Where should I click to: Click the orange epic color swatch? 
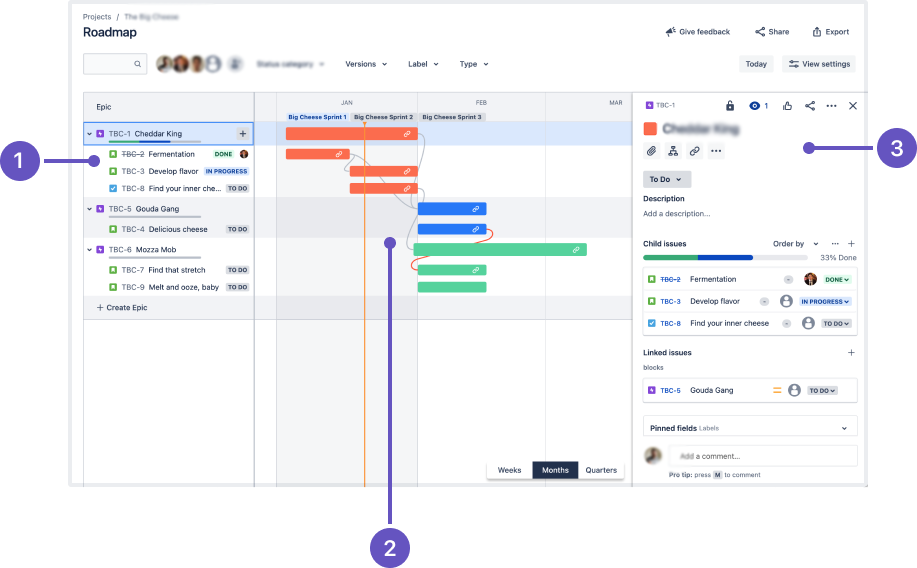(650, 129)
